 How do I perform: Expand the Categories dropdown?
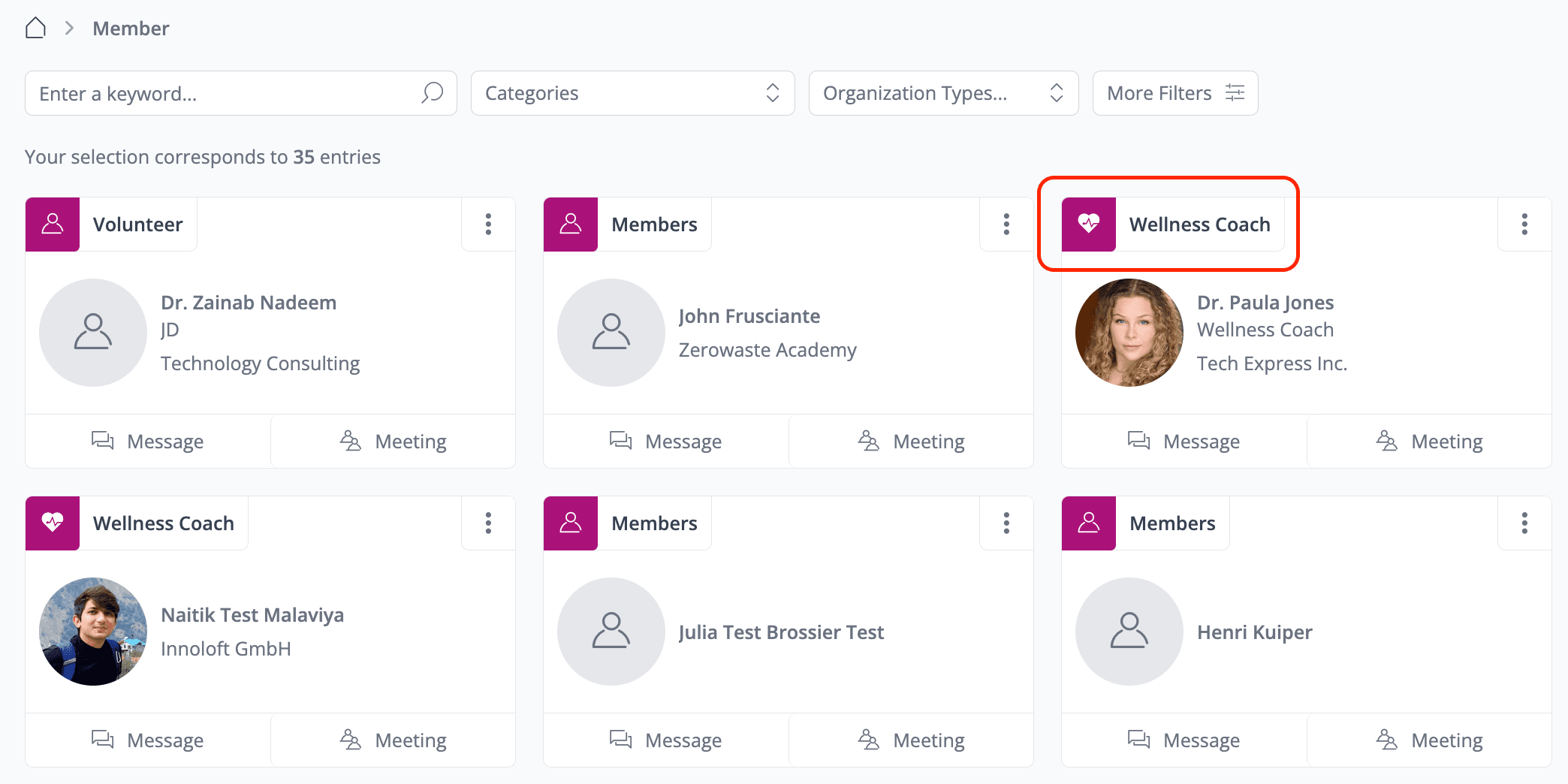pyautogui.click(x=632, y=93)
